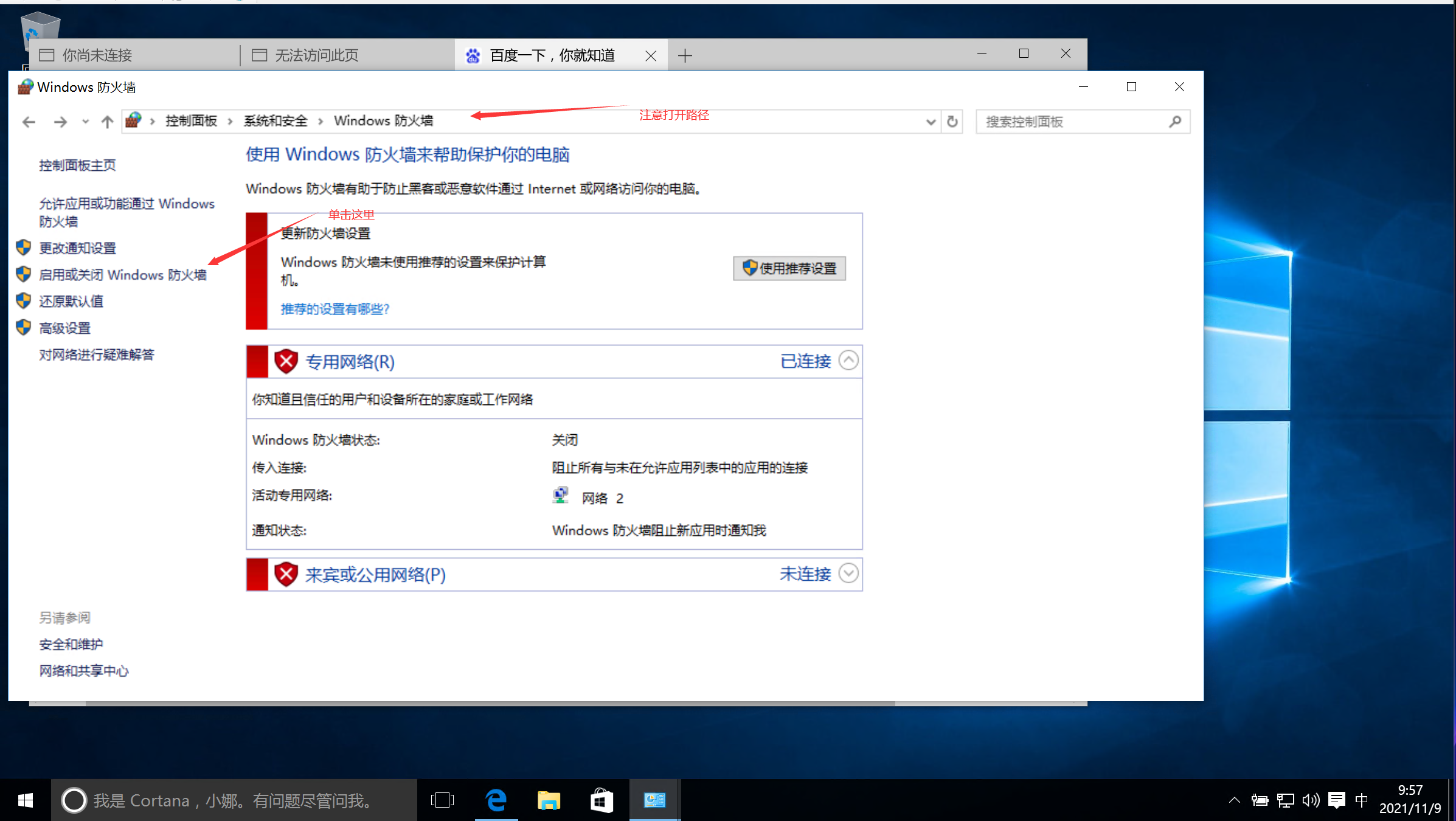Expand chevron after 系统和安全 breadcrumb
The height and width of the screenshot is (821, 1456).
[321, 122]
